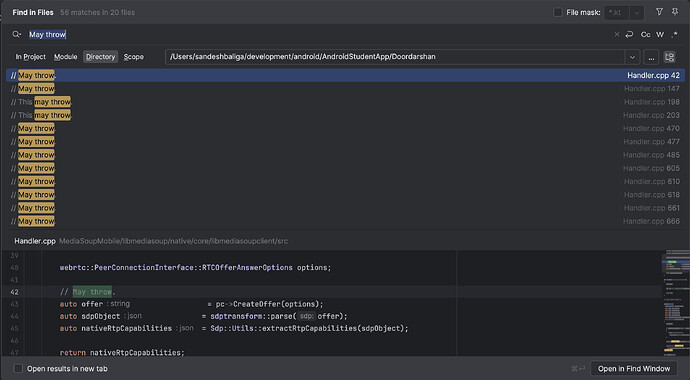
Task: Click the RTCOfferAnswerOptions options line
Action: tap(195, 267)
